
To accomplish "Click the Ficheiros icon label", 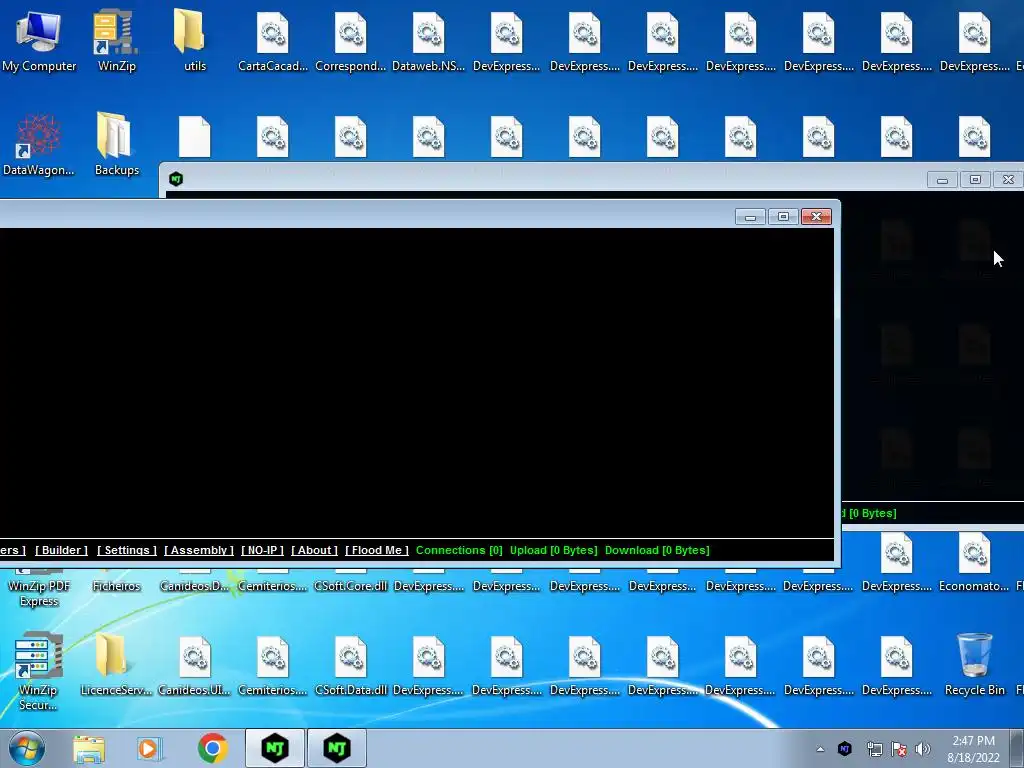I will (x=116, y=586).
